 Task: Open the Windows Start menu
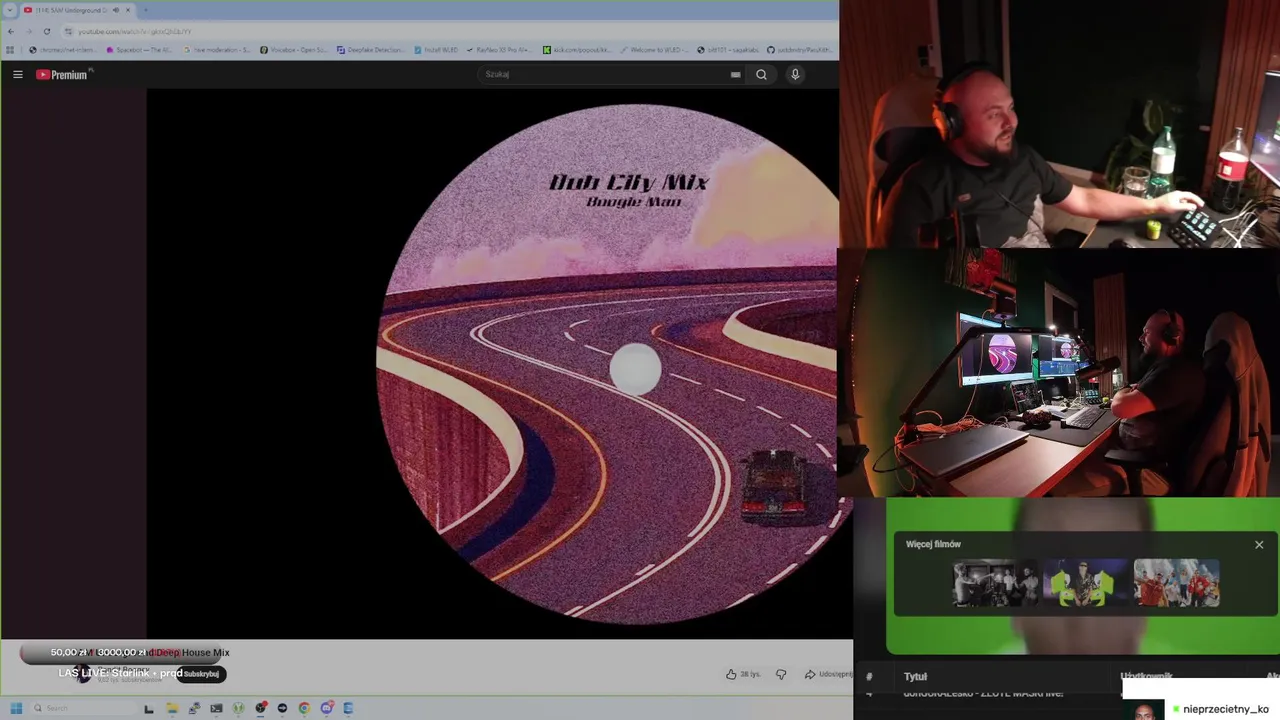(x=16, y=708)
